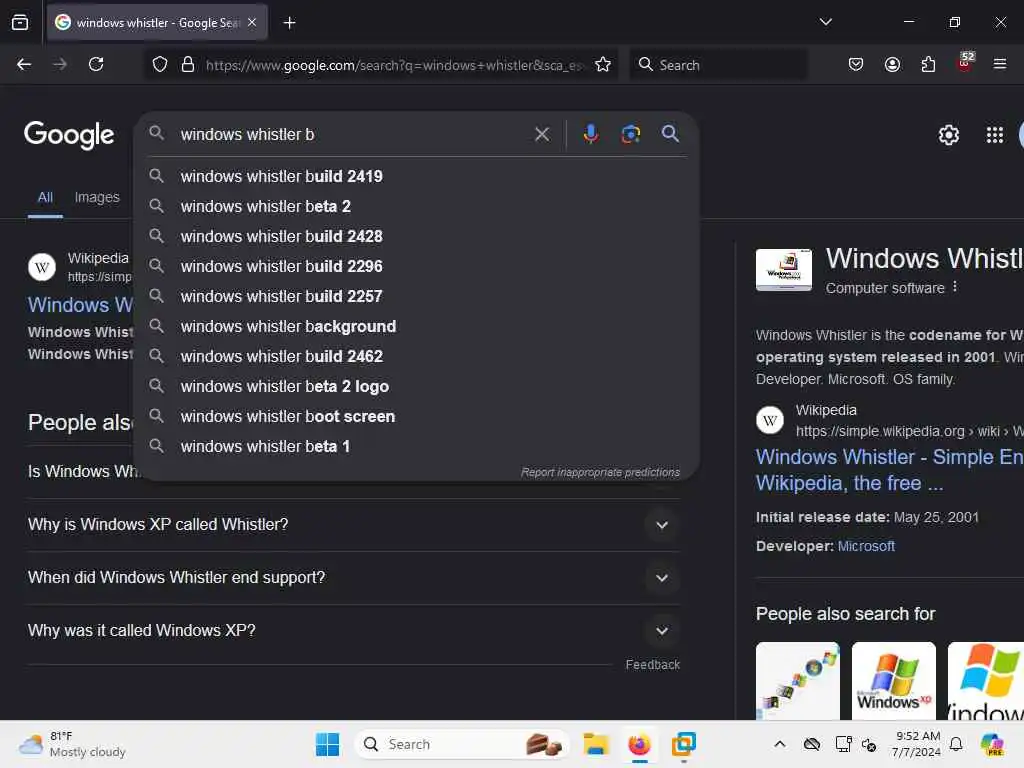Select the All results tab
The height and width of the screenshot is (768, 1024).
coord(45,197)
